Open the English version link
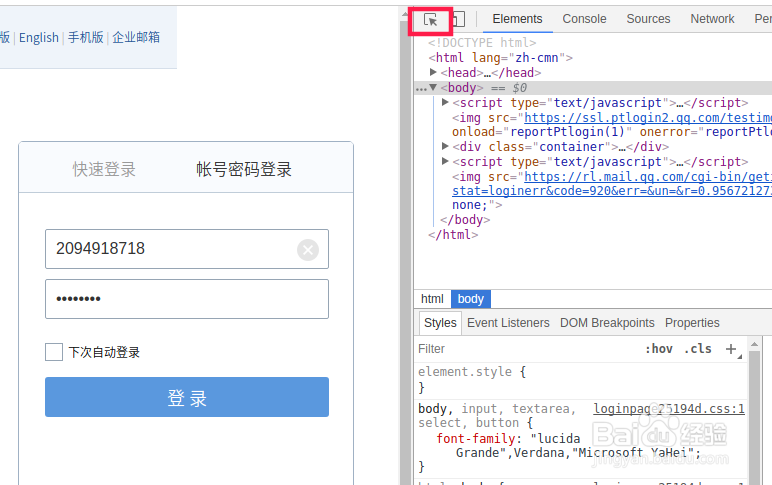Screen dimensions: 772x485 [39, 37]
